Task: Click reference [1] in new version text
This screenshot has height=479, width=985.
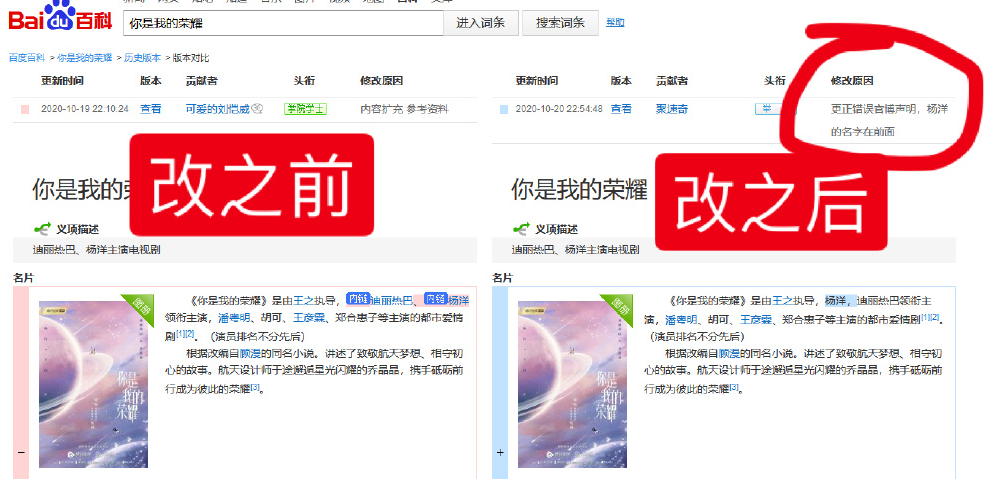Action: [925, 318]
